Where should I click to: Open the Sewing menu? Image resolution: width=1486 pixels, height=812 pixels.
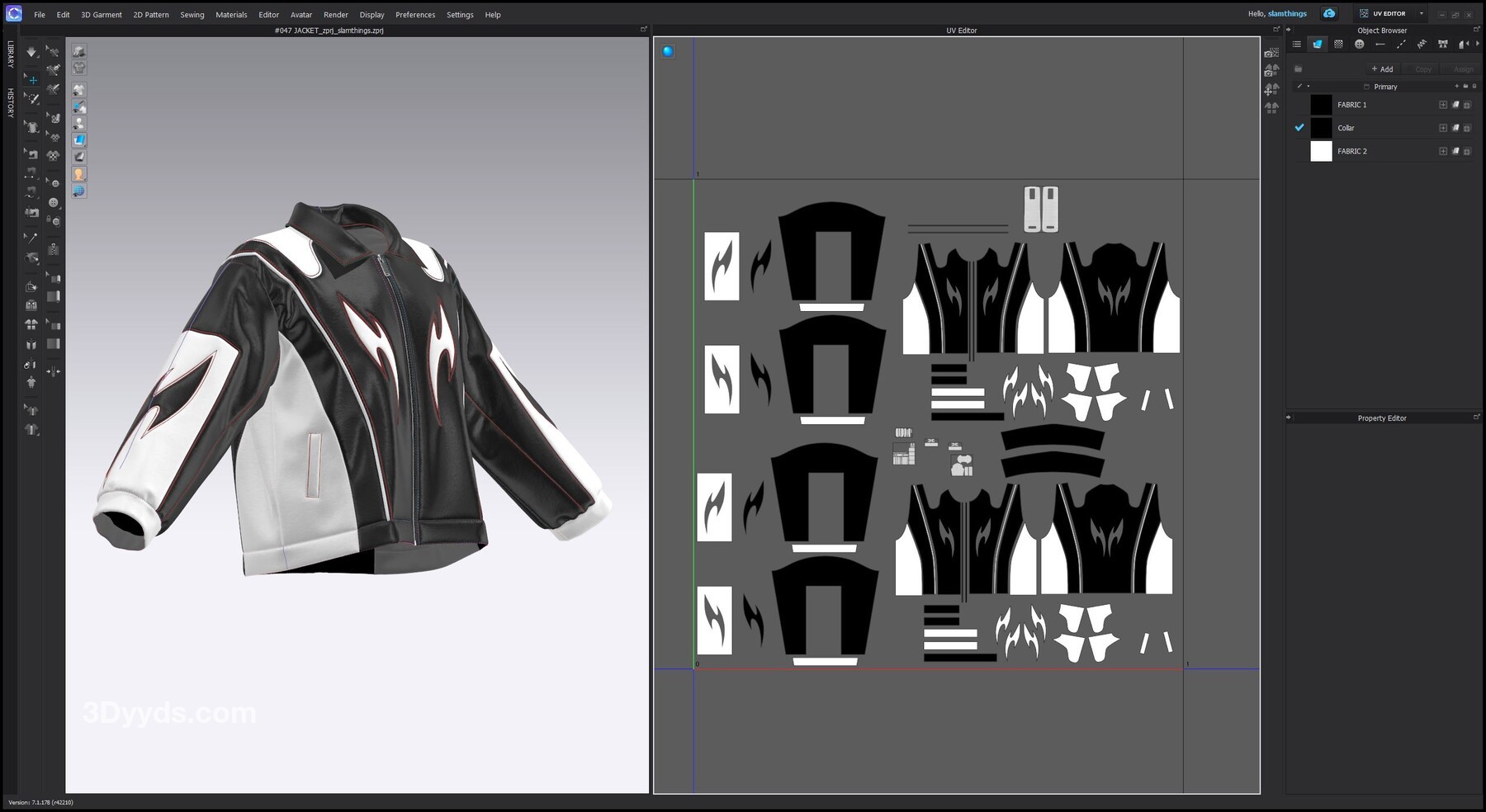pos(192,15)
